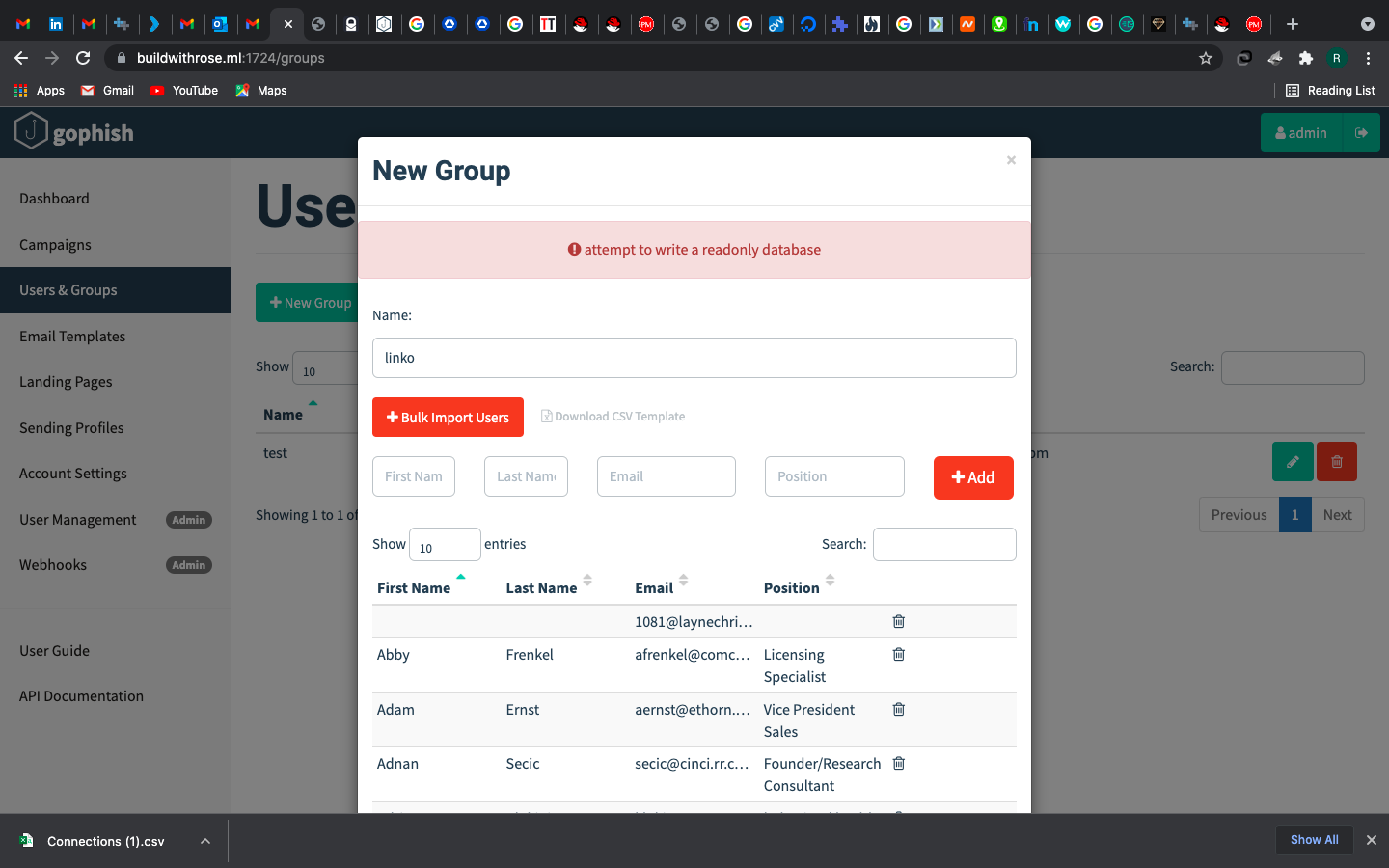Edit the test group with pencil button
This screenshot has width=1389, height=868.
pyautogui.click(x=1293, y=462)
